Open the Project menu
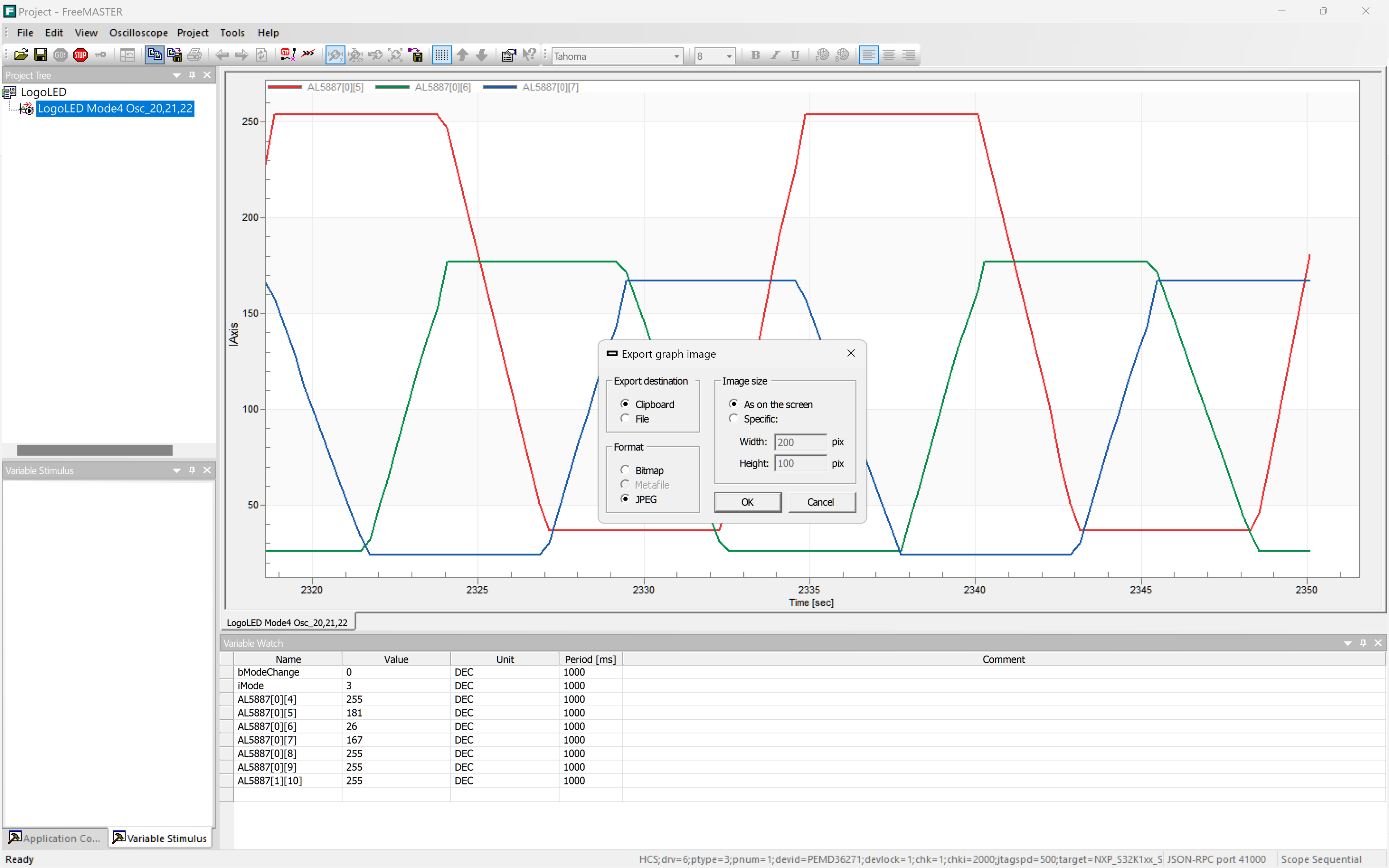The image size is (1389, 868). click(193, 33)
